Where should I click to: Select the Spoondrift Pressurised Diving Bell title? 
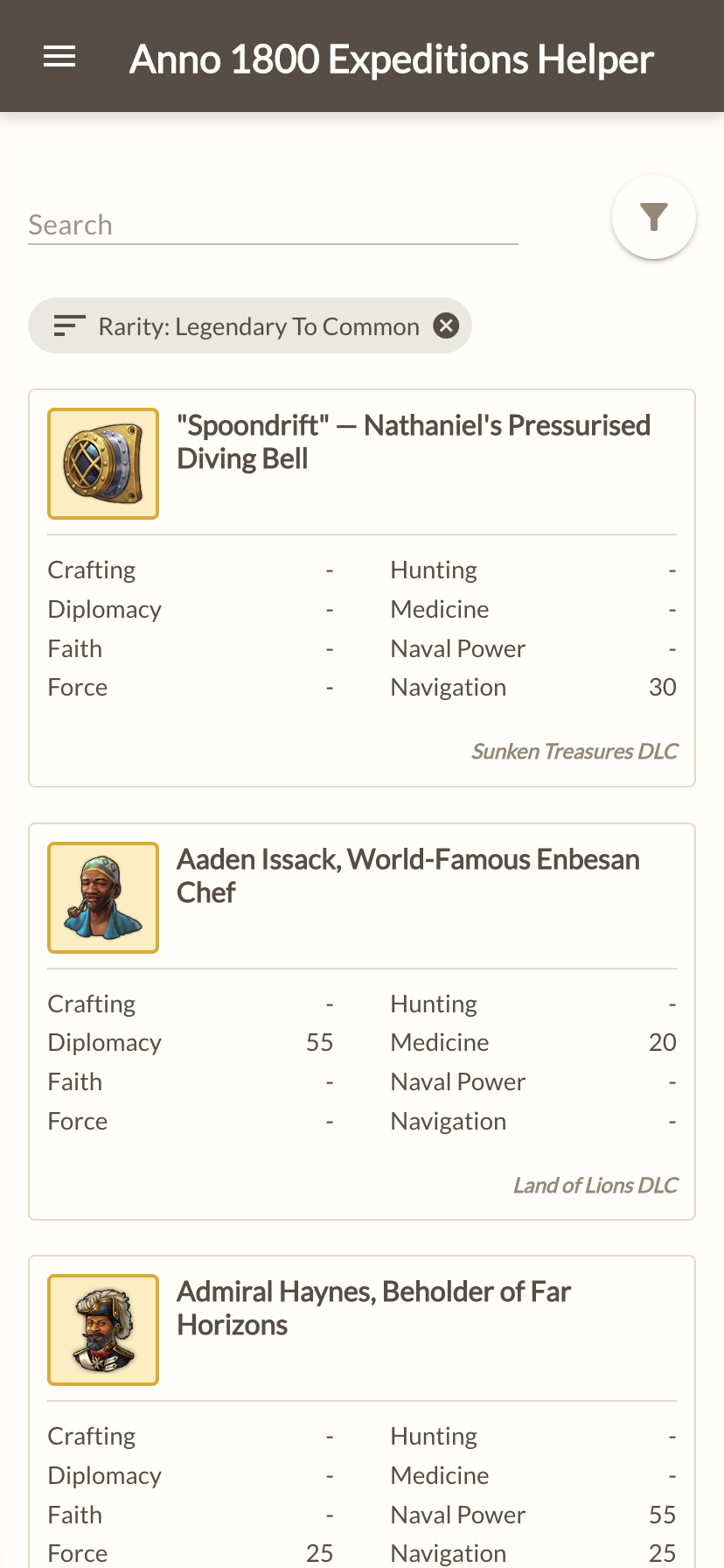pyautogui.click(x=414, y=442)
